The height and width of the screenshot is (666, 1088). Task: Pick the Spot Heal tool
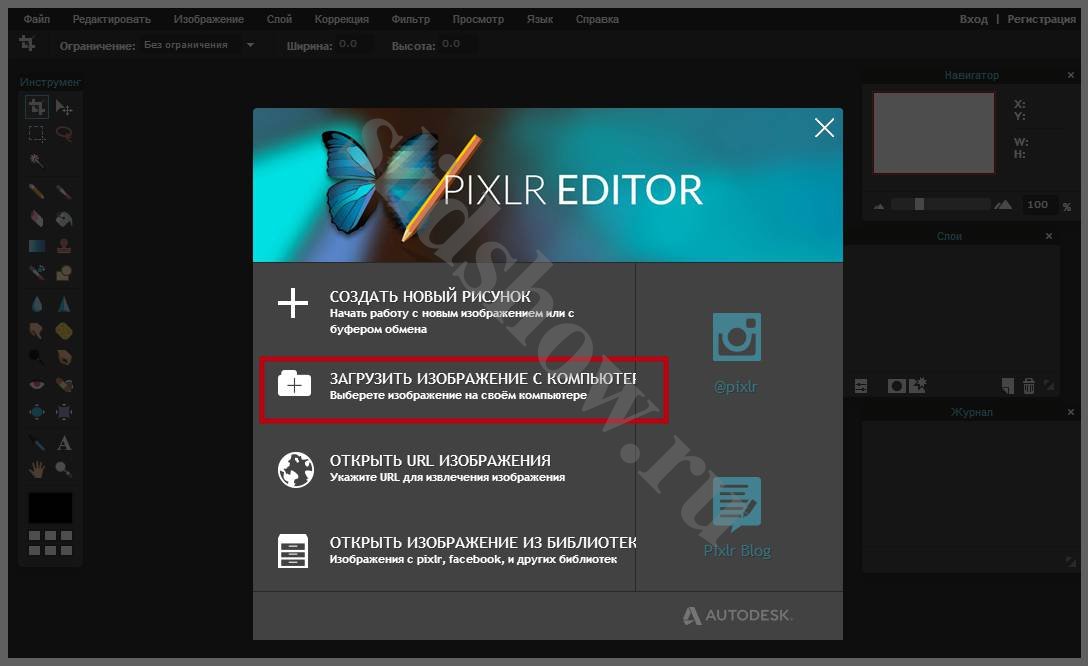[64, 384]
